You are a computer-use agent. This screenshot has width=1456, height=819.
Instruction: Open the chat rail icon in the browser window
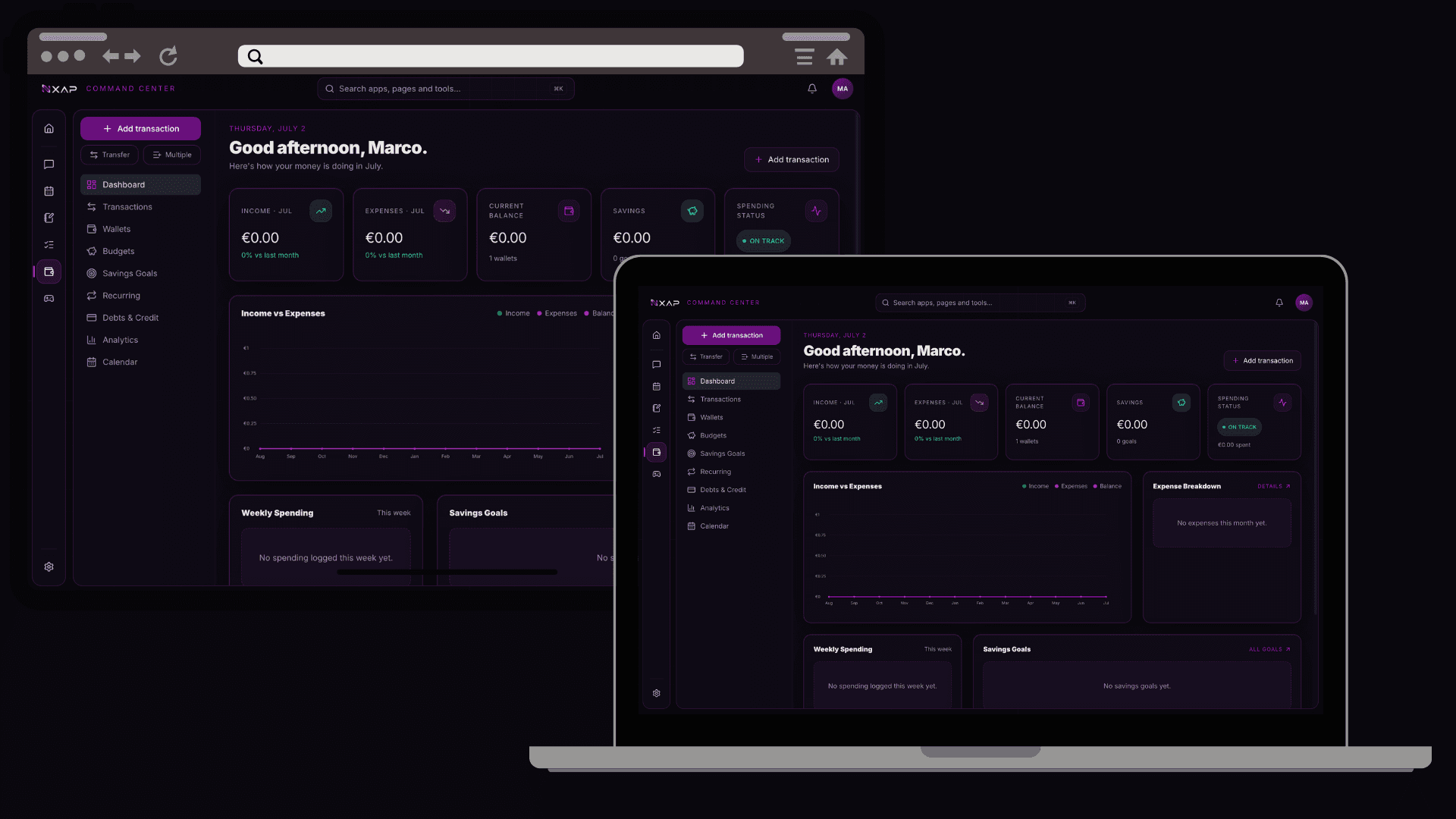[x=49, y=164]
